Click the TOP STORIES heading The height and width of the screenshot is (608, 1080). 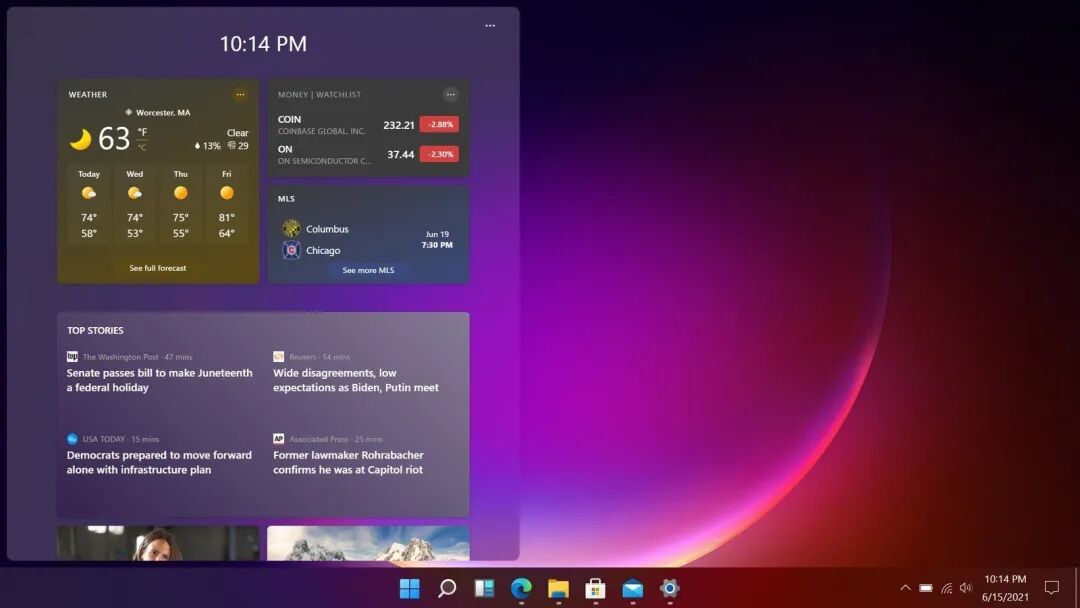(95, 331)
